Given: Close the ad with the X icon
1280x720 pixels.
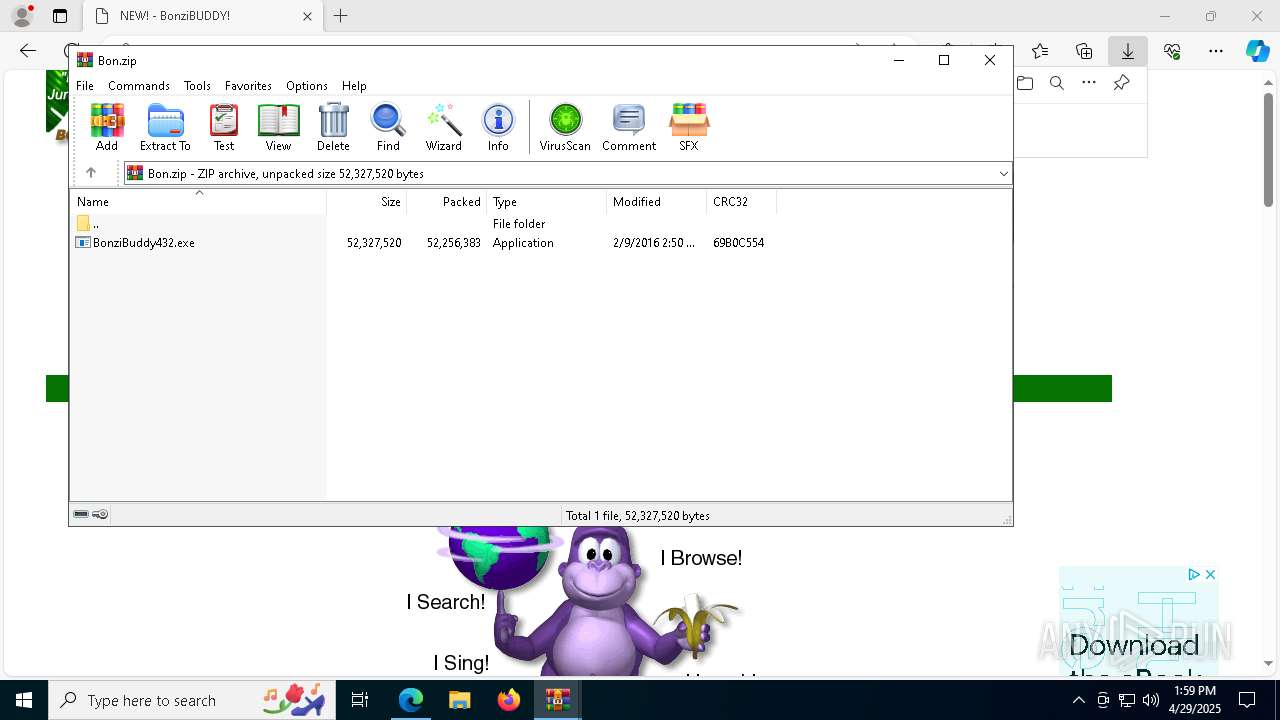Looking at the screenshot, I should pyautogui.click(x=1210, y=575).
